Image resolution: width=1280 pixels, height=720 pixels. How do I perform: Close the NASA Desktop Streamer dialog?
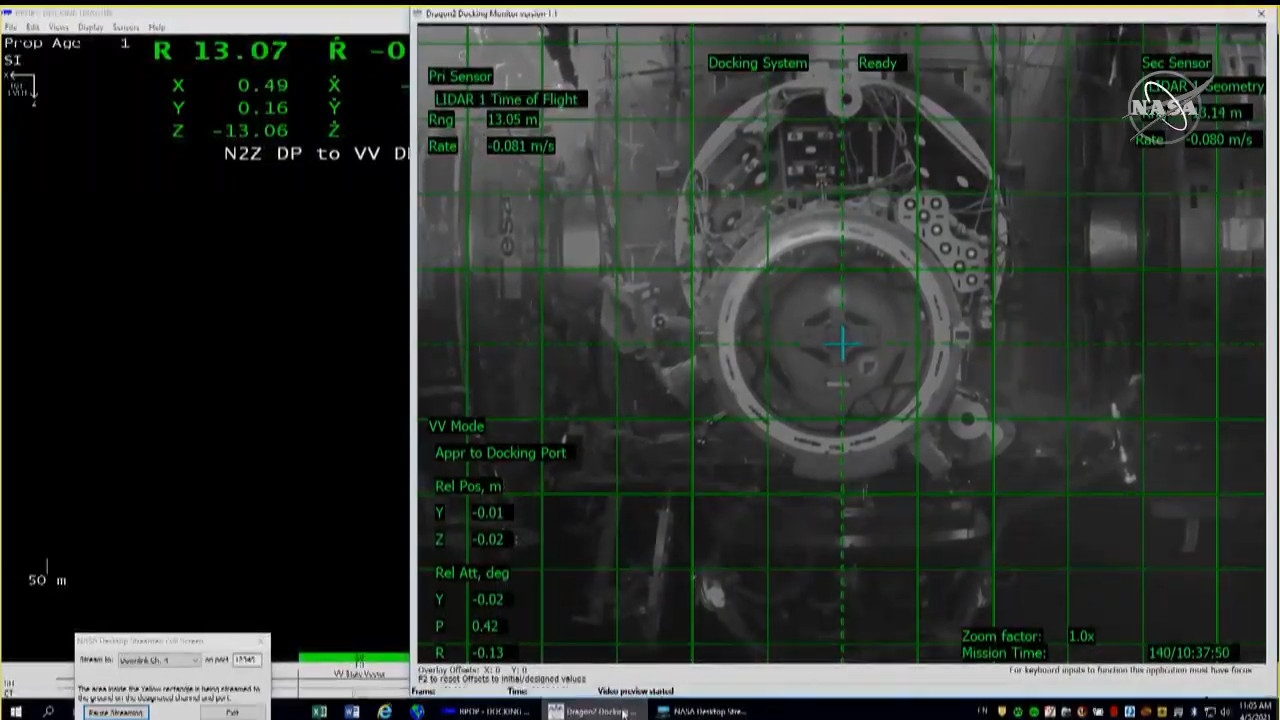point(262,640)
